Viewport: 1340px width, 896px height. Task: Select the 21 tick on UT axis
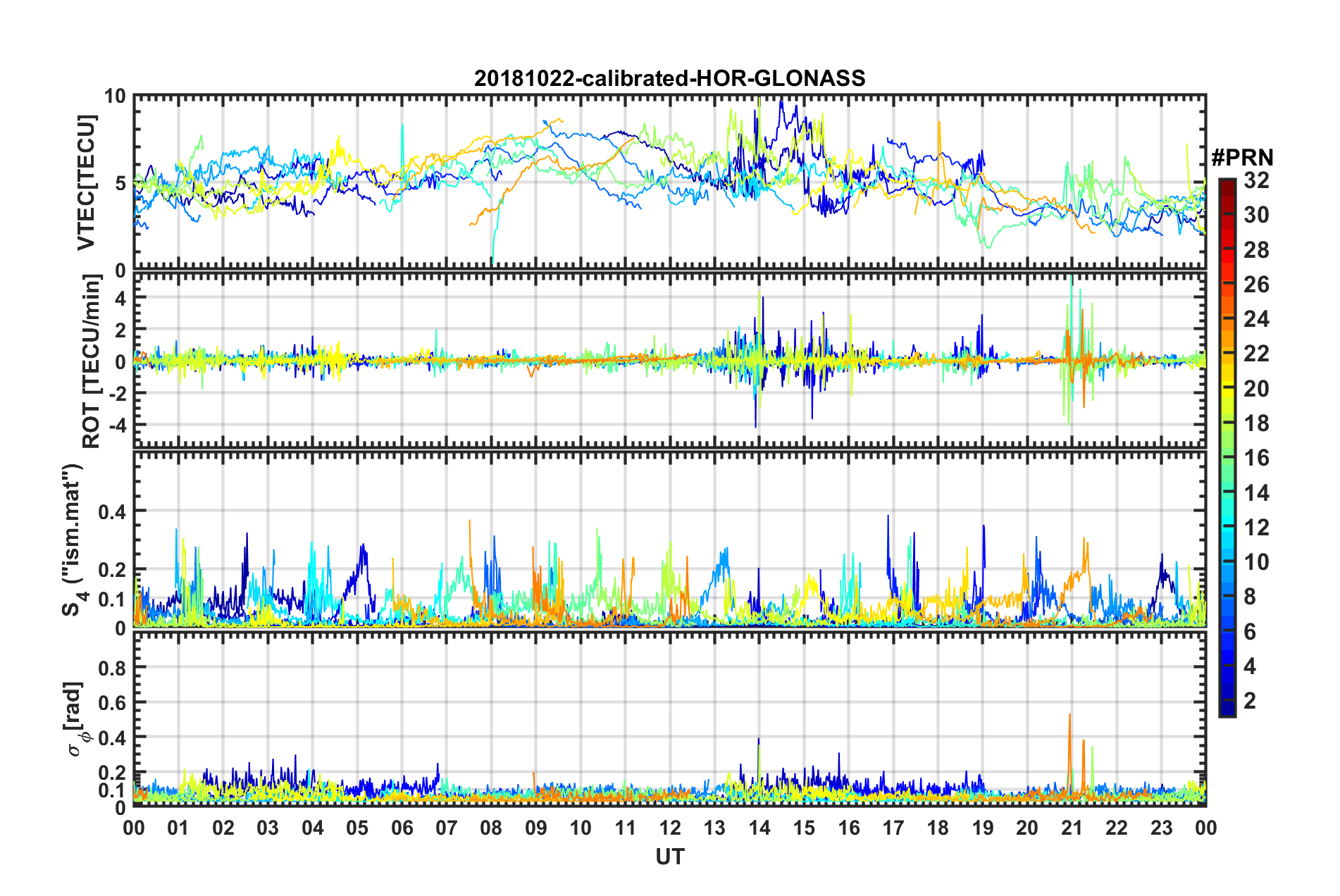pyautogui.click(x=1072, y=827)
